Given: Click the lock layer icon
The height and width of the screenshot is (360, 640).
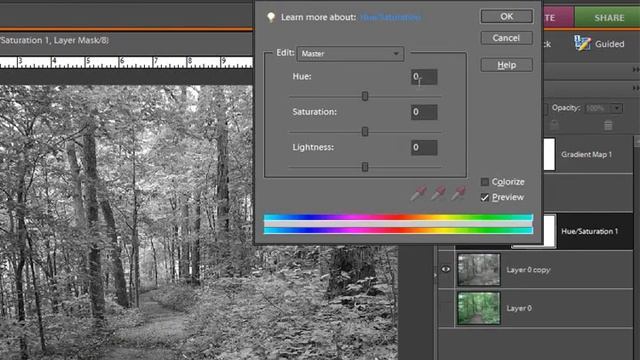Looking at the screenshot, I should [554, 125].
